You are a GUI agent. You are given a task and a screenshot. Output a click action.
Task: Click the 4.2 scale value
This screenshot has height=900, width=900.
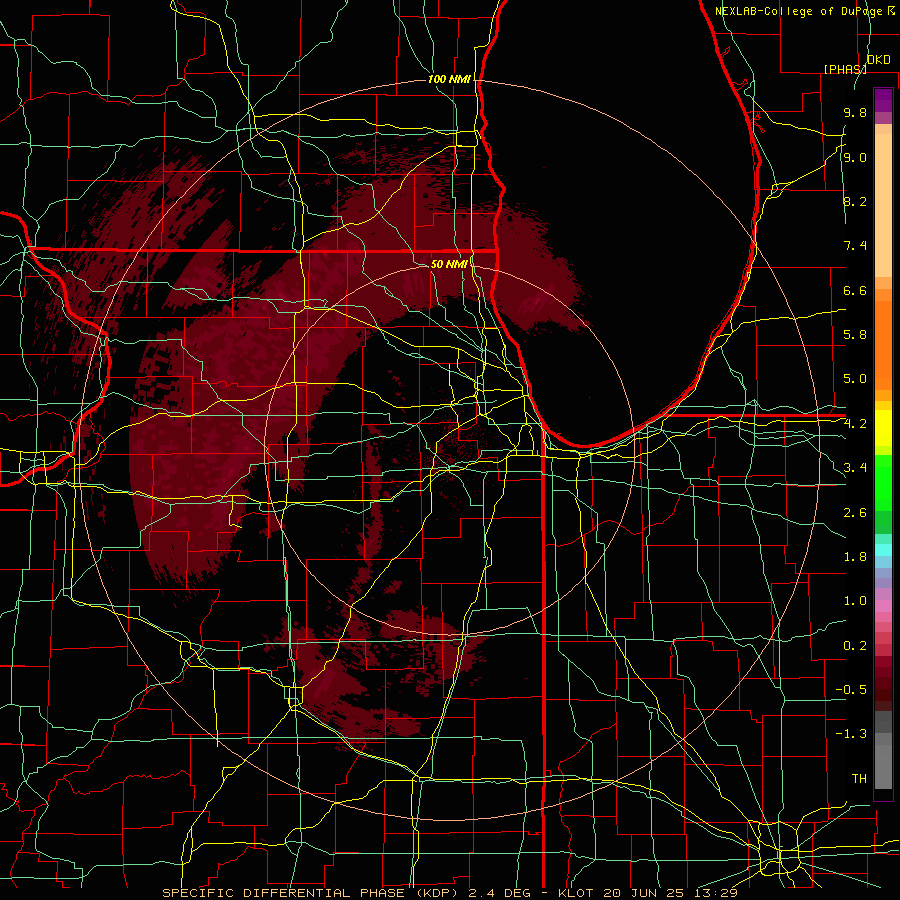tap(855, 424)
